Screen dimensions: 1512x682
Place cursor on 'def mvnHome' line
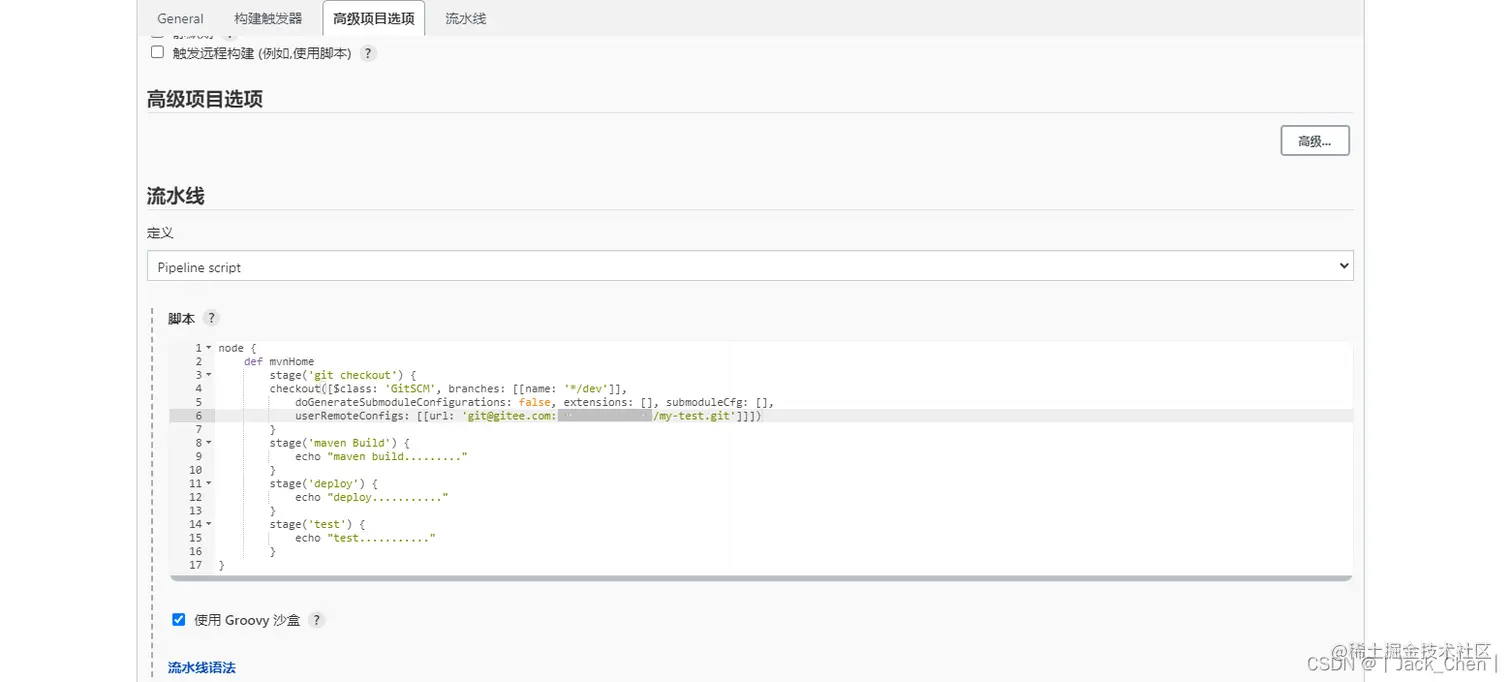[x=279, y=361]
